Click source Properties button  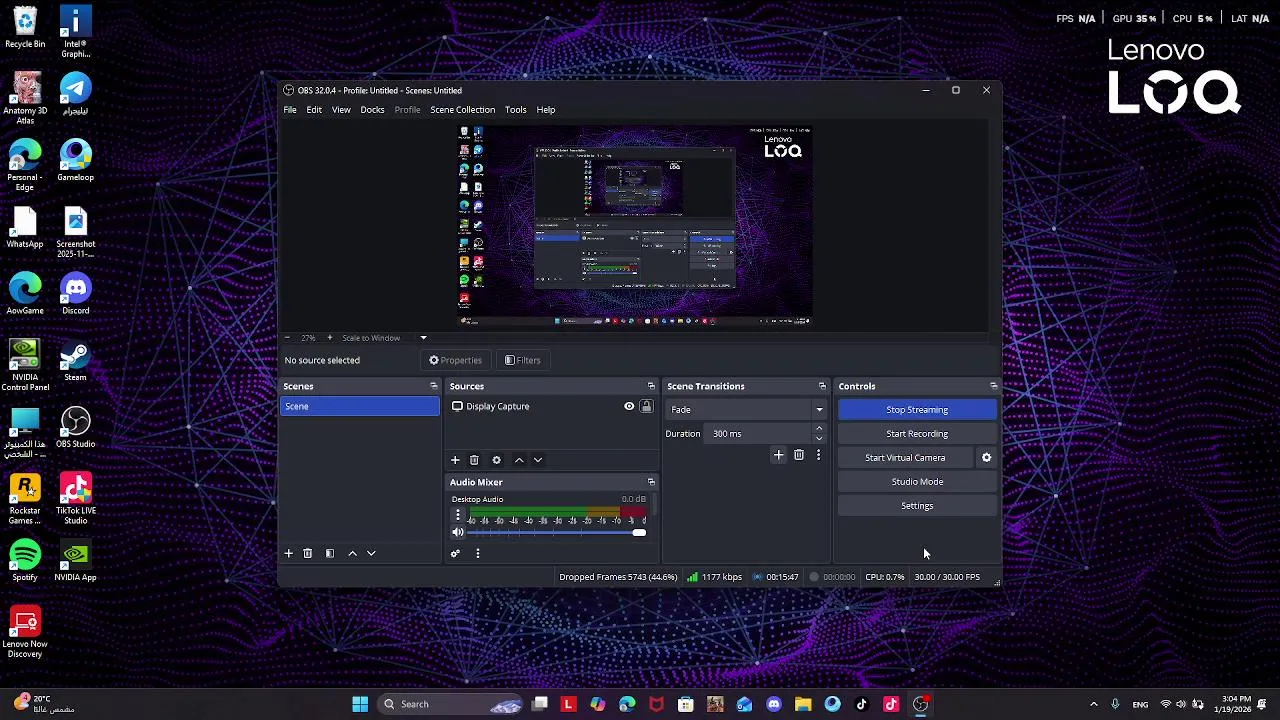pyautogui.click(x=456, y=360)
